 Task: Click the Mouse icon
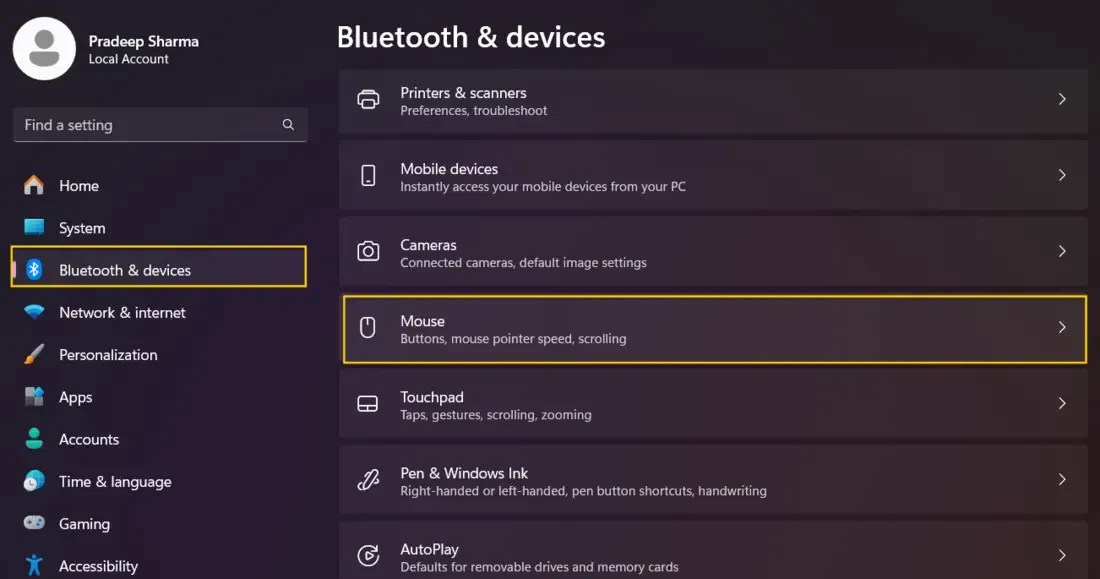coord(369,327)
